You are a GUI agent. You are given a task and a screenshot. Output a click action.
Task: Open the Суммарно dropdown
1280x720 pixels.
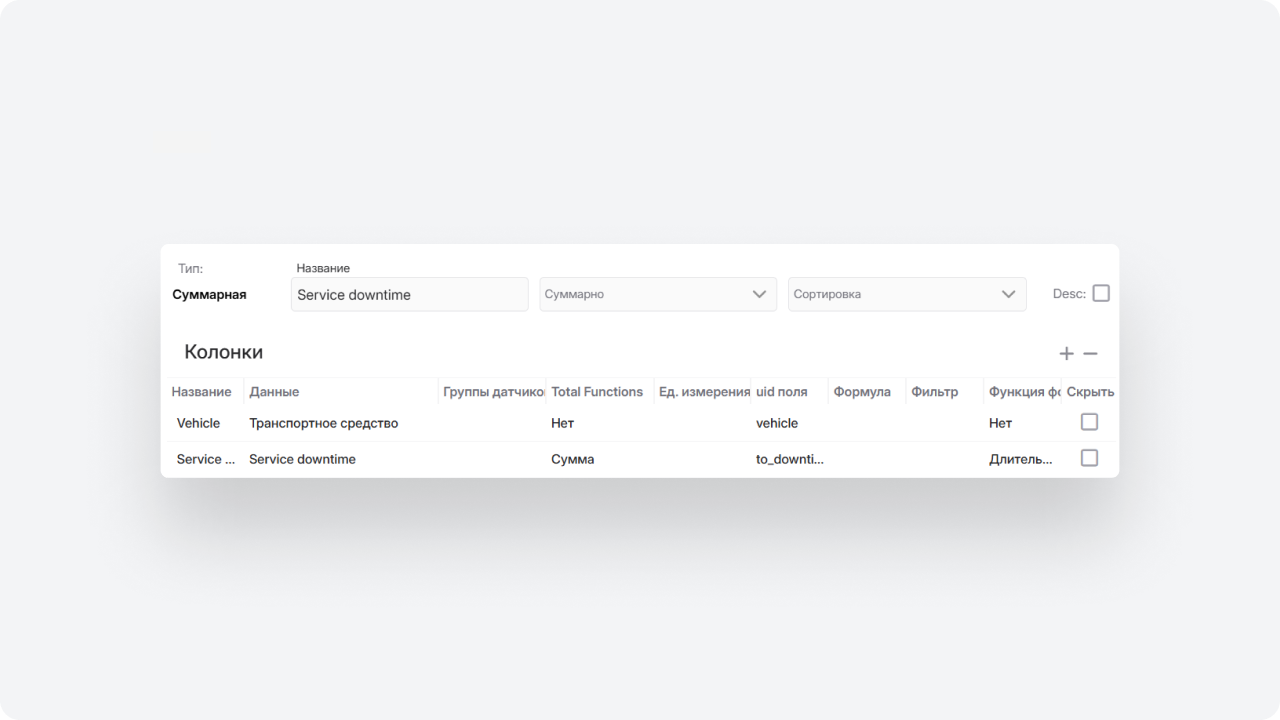[x=657, y=294]
